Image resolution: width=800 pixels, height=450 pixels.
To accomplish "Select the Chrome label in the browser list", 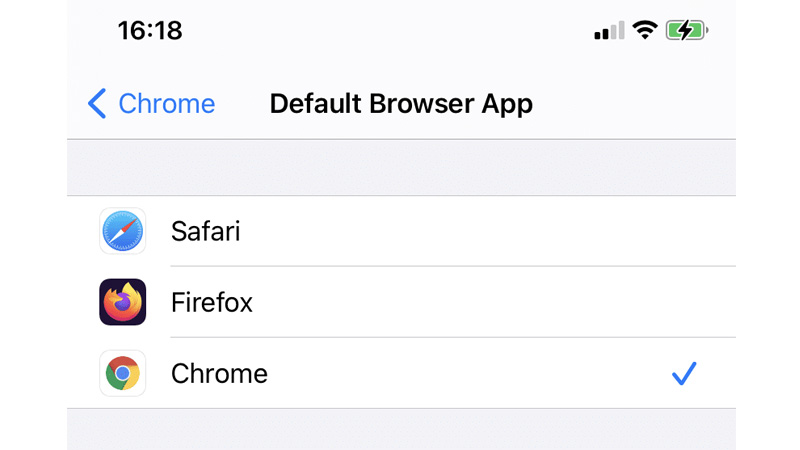I will point(219,374).
